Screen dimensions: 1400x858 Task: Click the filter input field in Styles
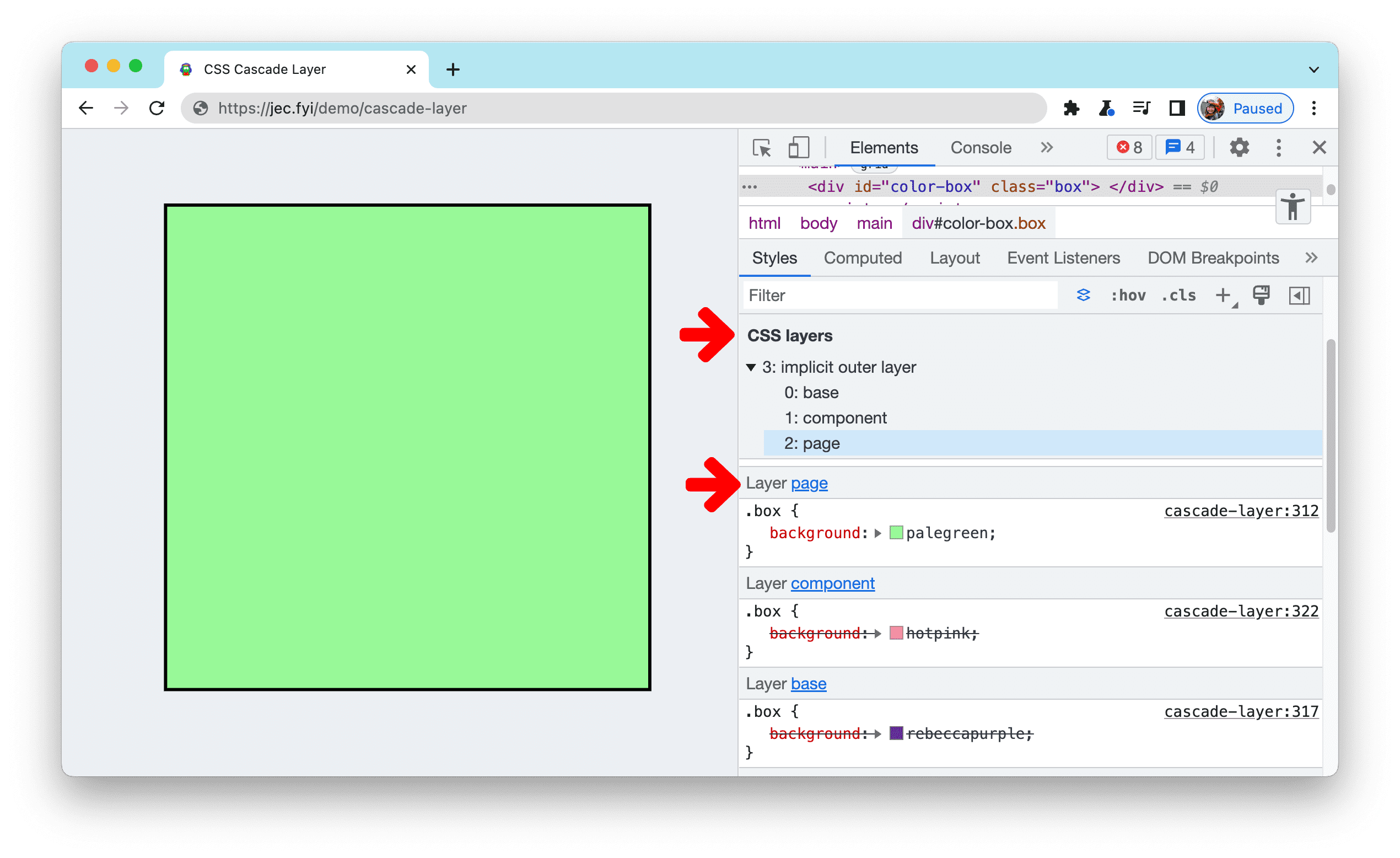(x=900, y=295)
